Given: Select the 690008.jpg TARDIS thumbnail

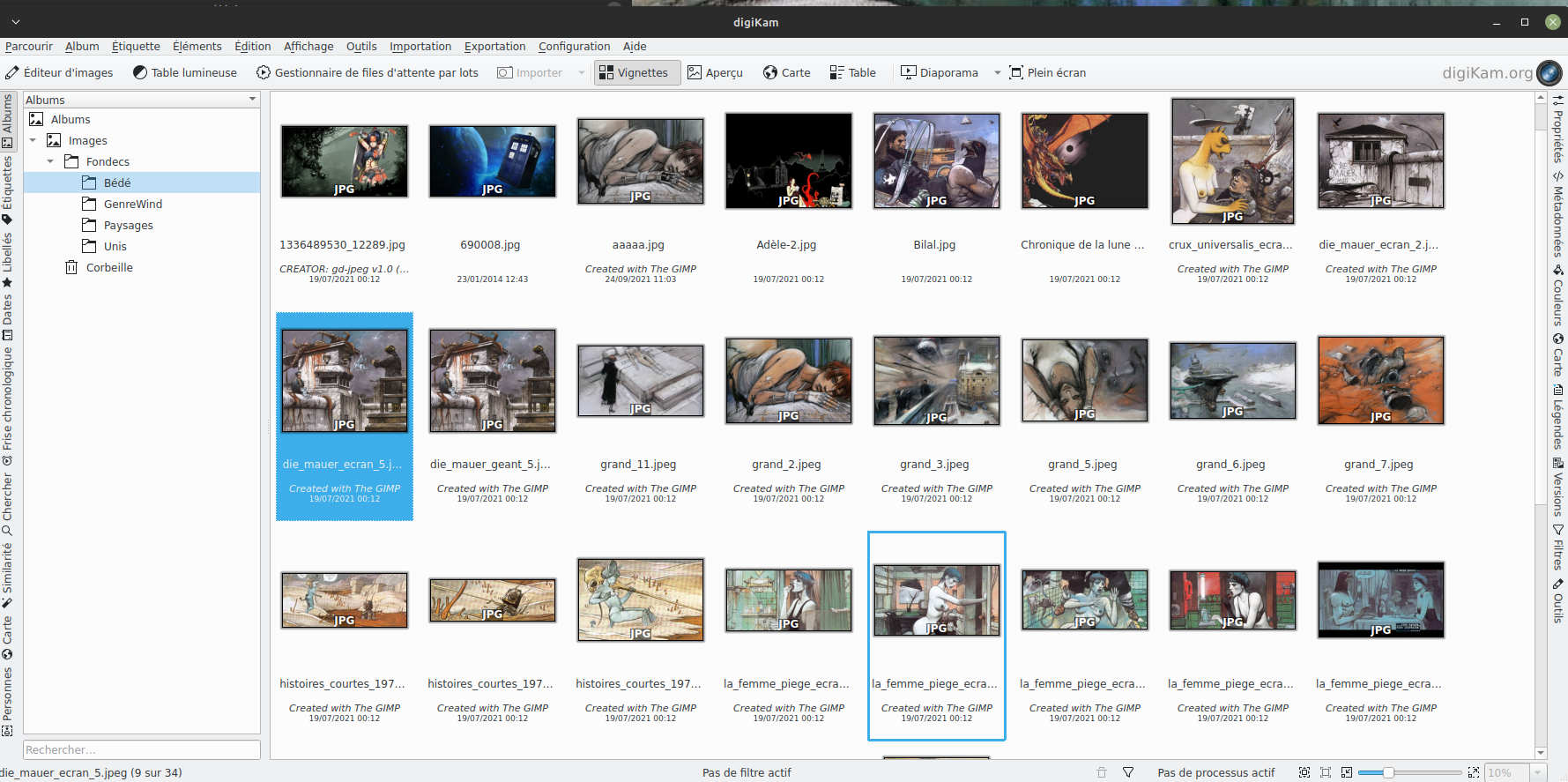Looking at the screenshot, I should [493, 161].
